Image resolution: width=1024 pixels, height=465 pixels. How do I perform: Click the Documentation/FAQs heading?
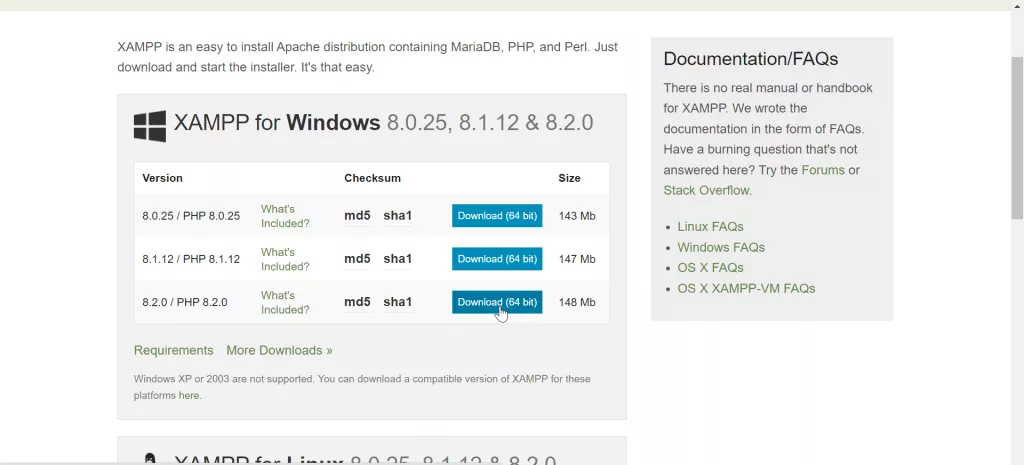pos(751,59)
